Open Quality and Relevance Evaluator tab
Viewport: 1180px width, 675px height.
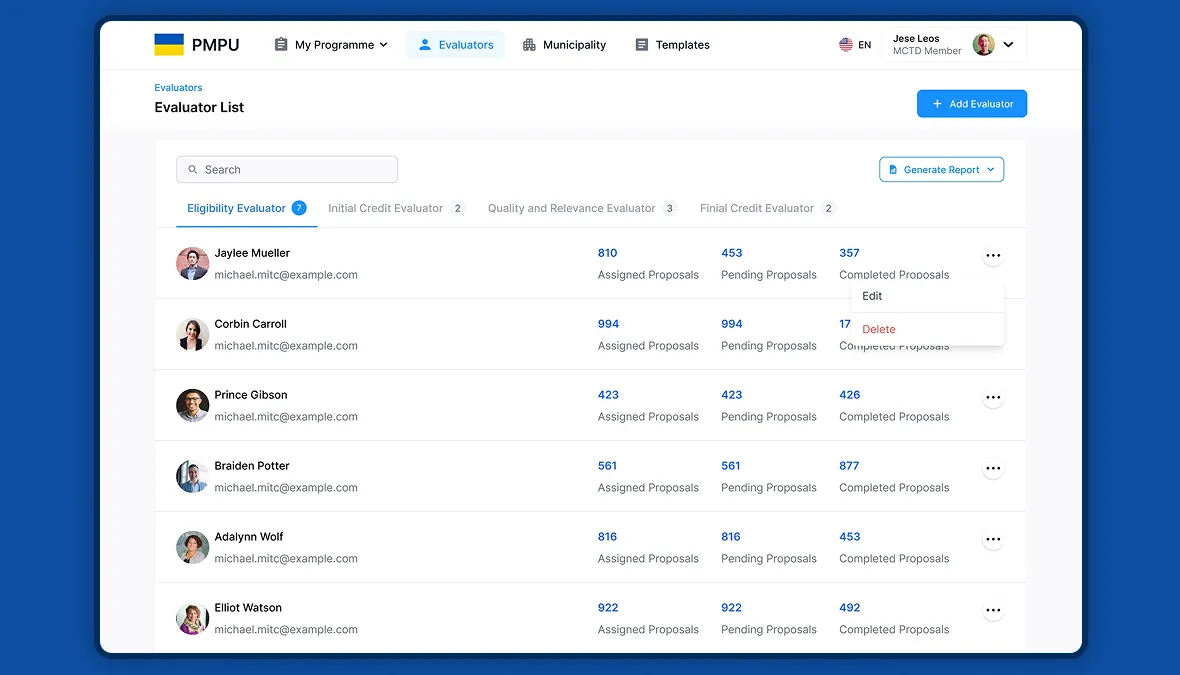point(582,208)
